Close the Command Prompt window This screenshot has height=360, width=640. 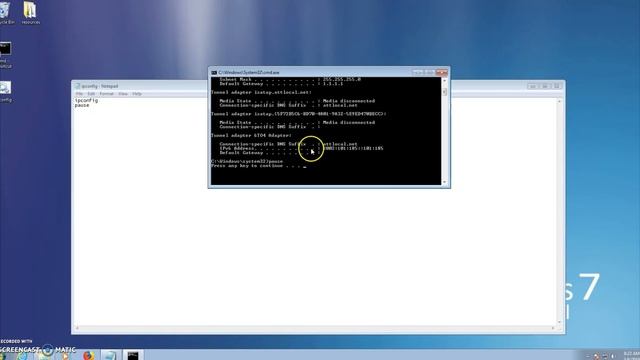pyautogui.click(x=442, y=73)
